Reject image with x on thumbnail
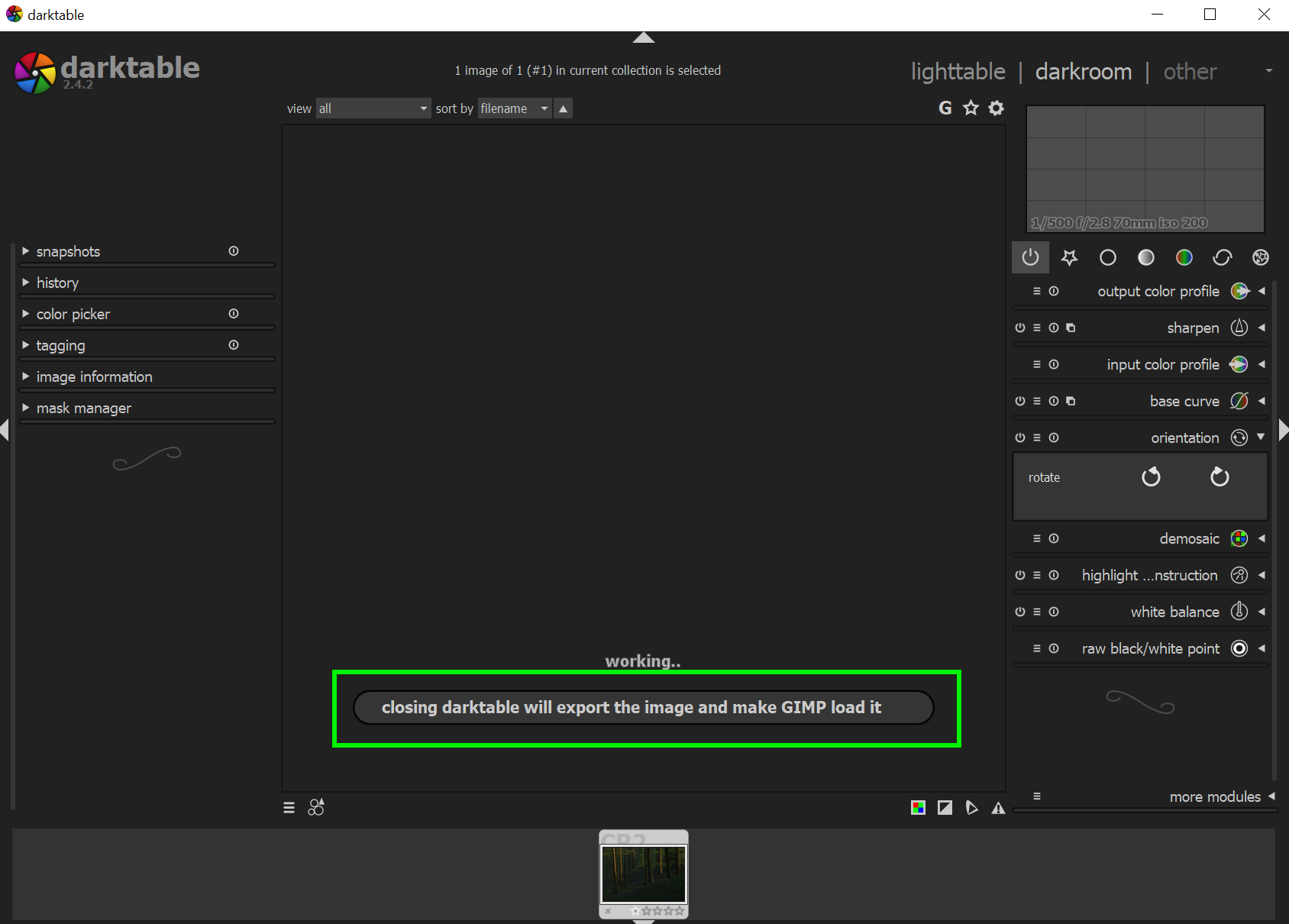This screenshot has height=924, width=1289. click(x=608, y=911)
